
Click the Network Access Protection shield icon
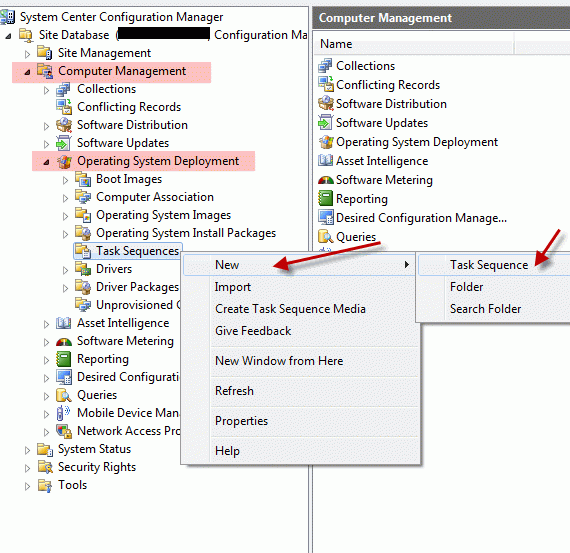(64, 431)
